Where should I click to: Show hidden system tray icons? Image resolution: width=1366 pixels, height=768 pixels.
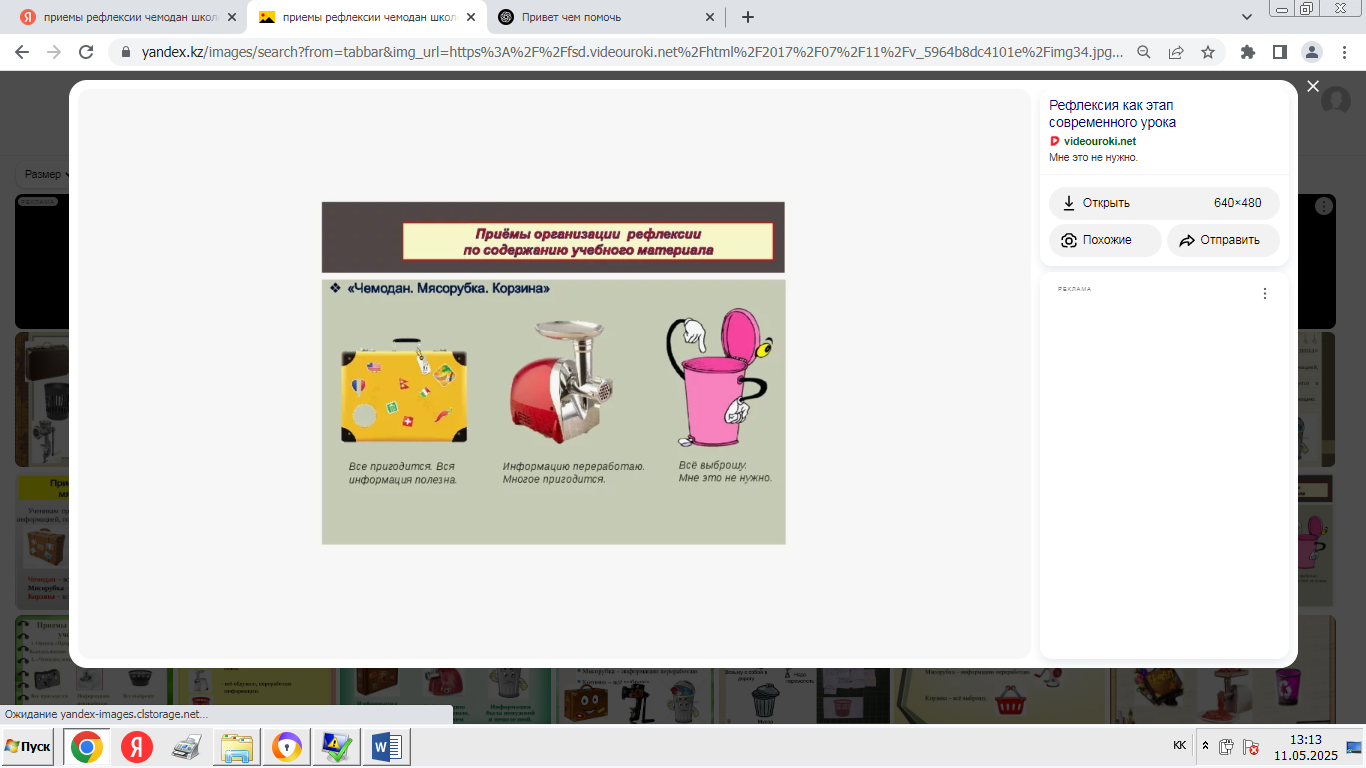point(1205,746)
